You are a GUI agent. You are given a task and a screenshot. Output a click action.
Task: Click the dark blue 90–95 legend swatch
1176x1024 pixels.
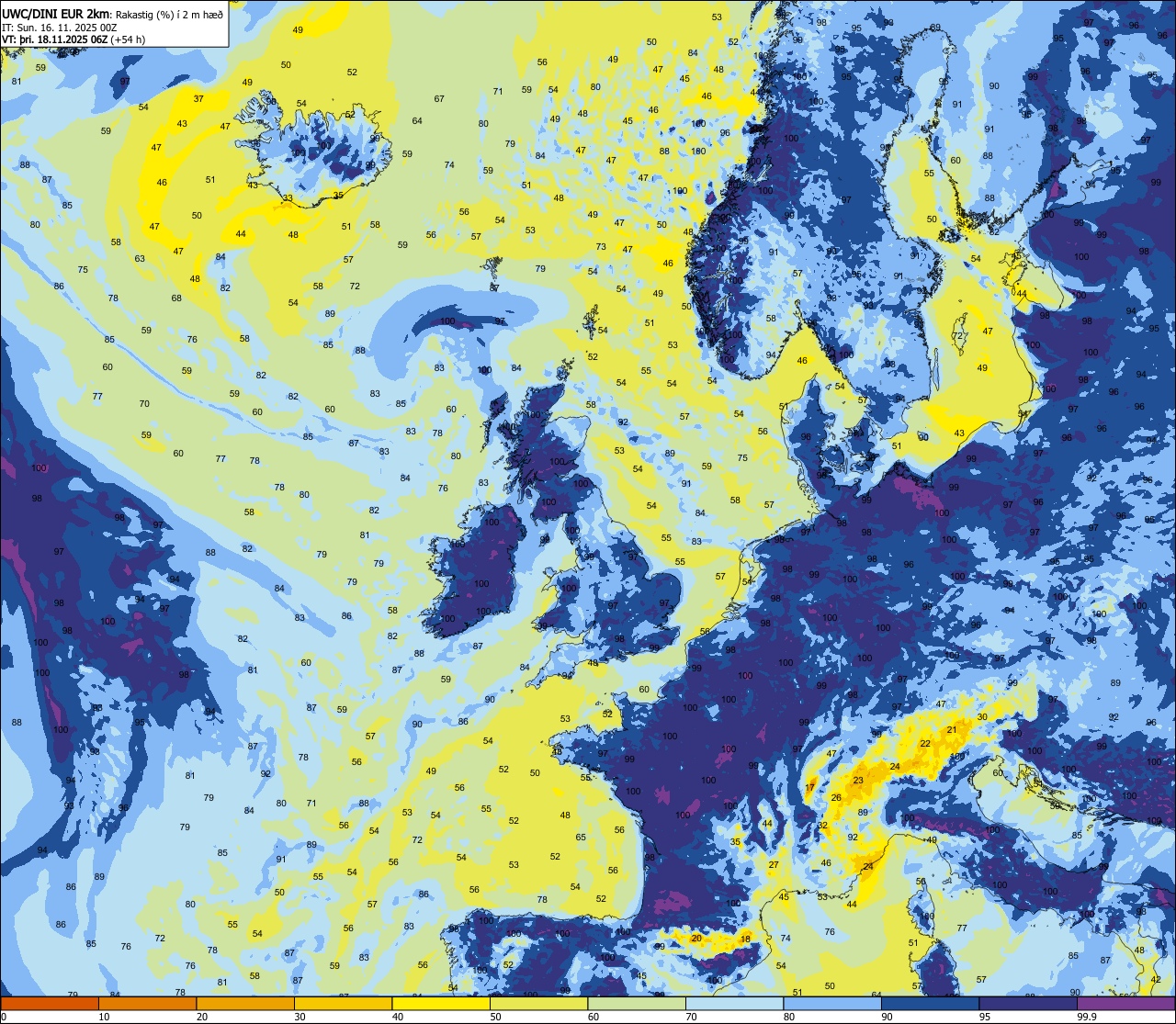tap(930, 1003)
